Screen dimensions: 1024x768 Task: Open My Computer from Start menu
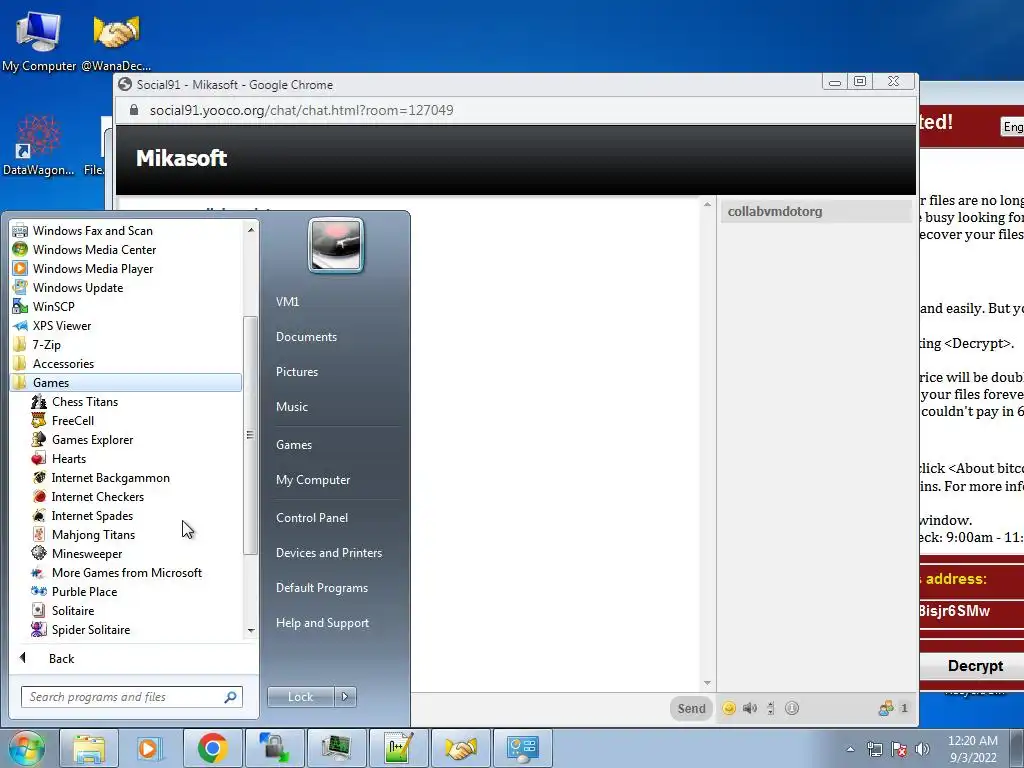313,480
